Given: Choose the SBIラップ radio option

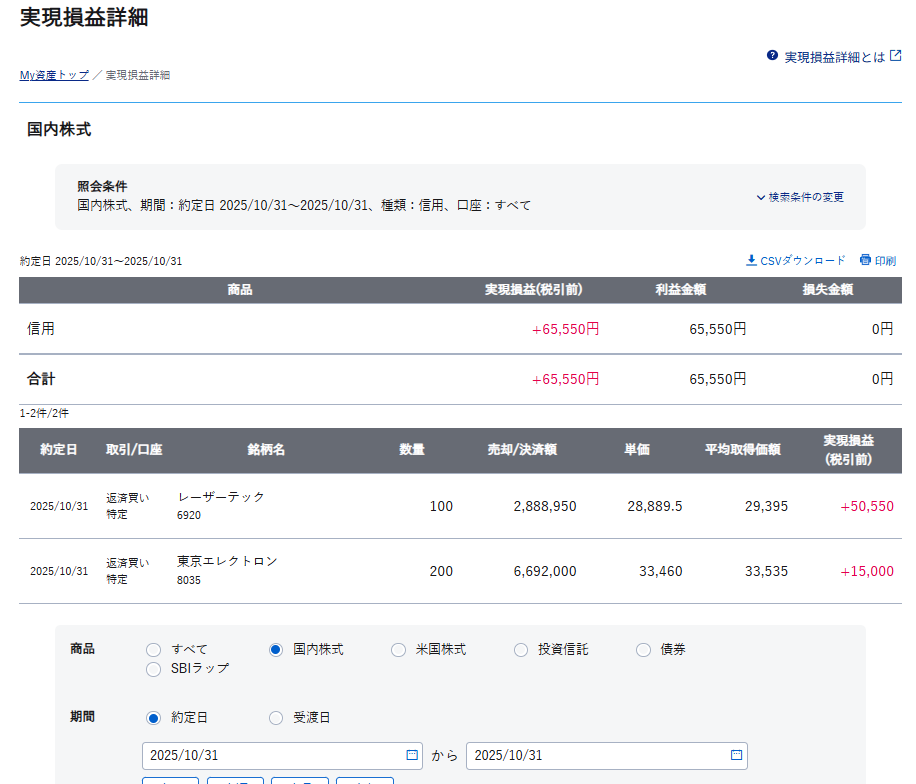Looking at the screenshot, I should 153,669.
